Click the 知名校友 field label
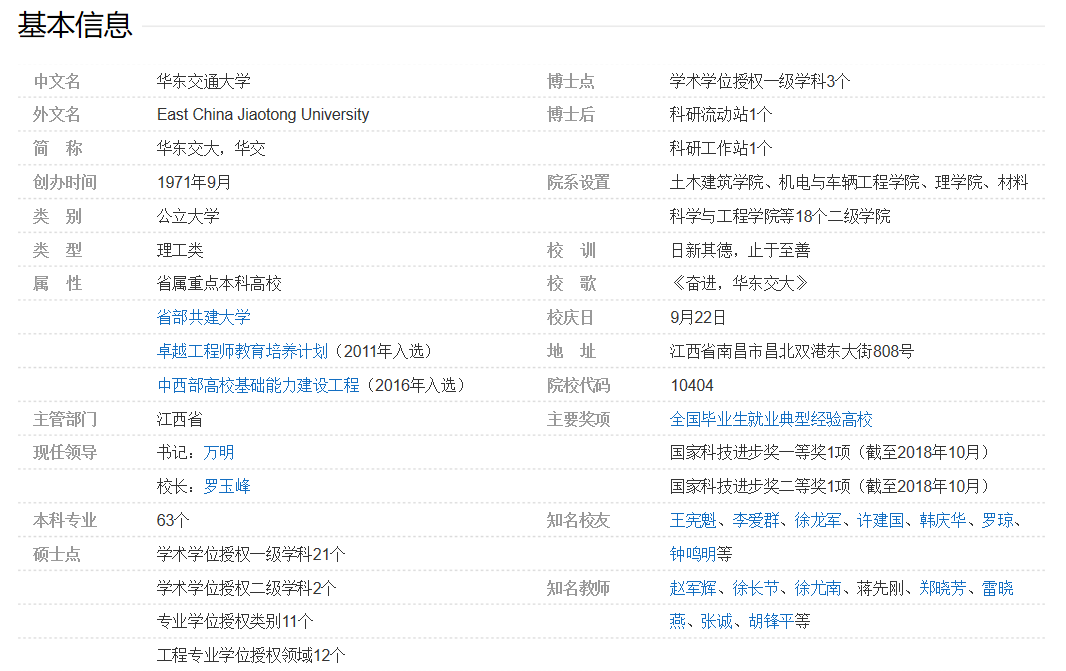Viewport: 1066px width, 671px height. click(578, 521)
